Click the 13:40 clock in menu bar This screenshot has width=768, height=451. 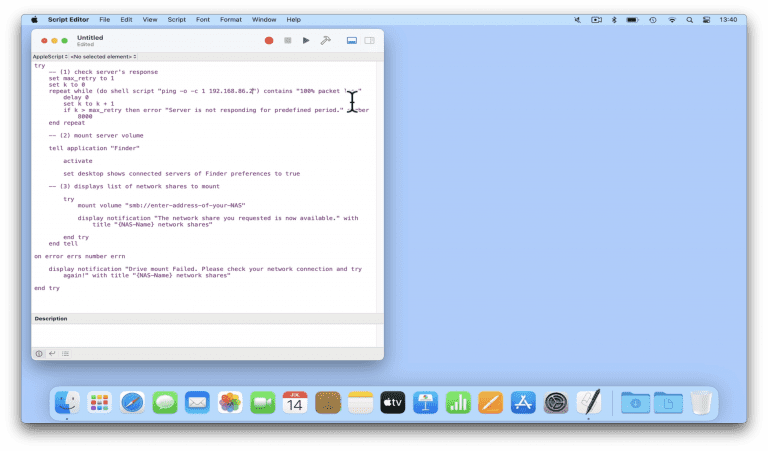pyautogui.click(x=728, y=20)
